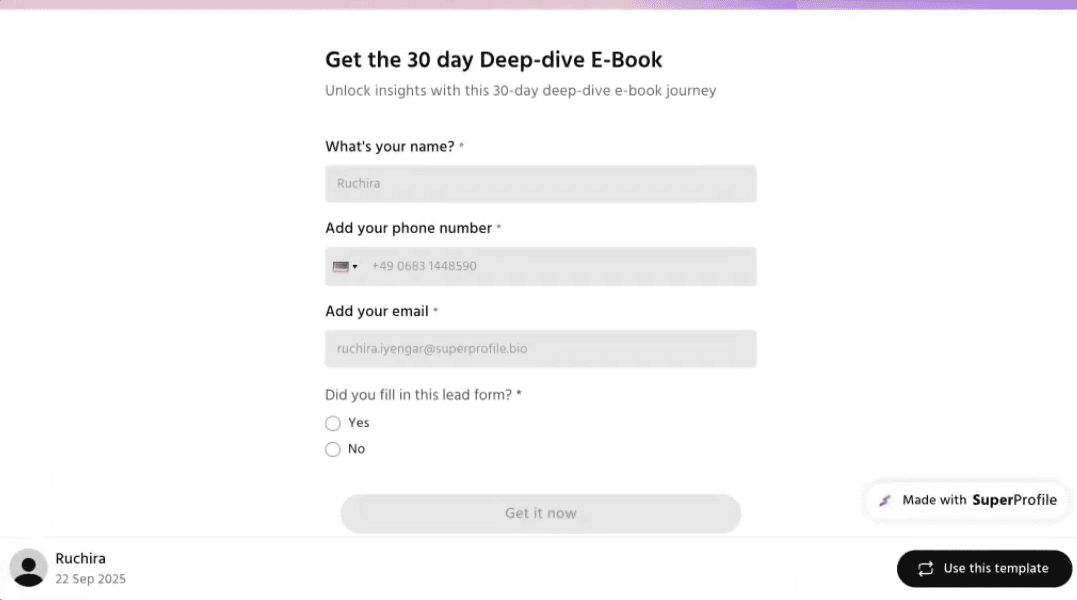
Task: Open the Made with SuperProfile badge link
Action: [966, 500]
